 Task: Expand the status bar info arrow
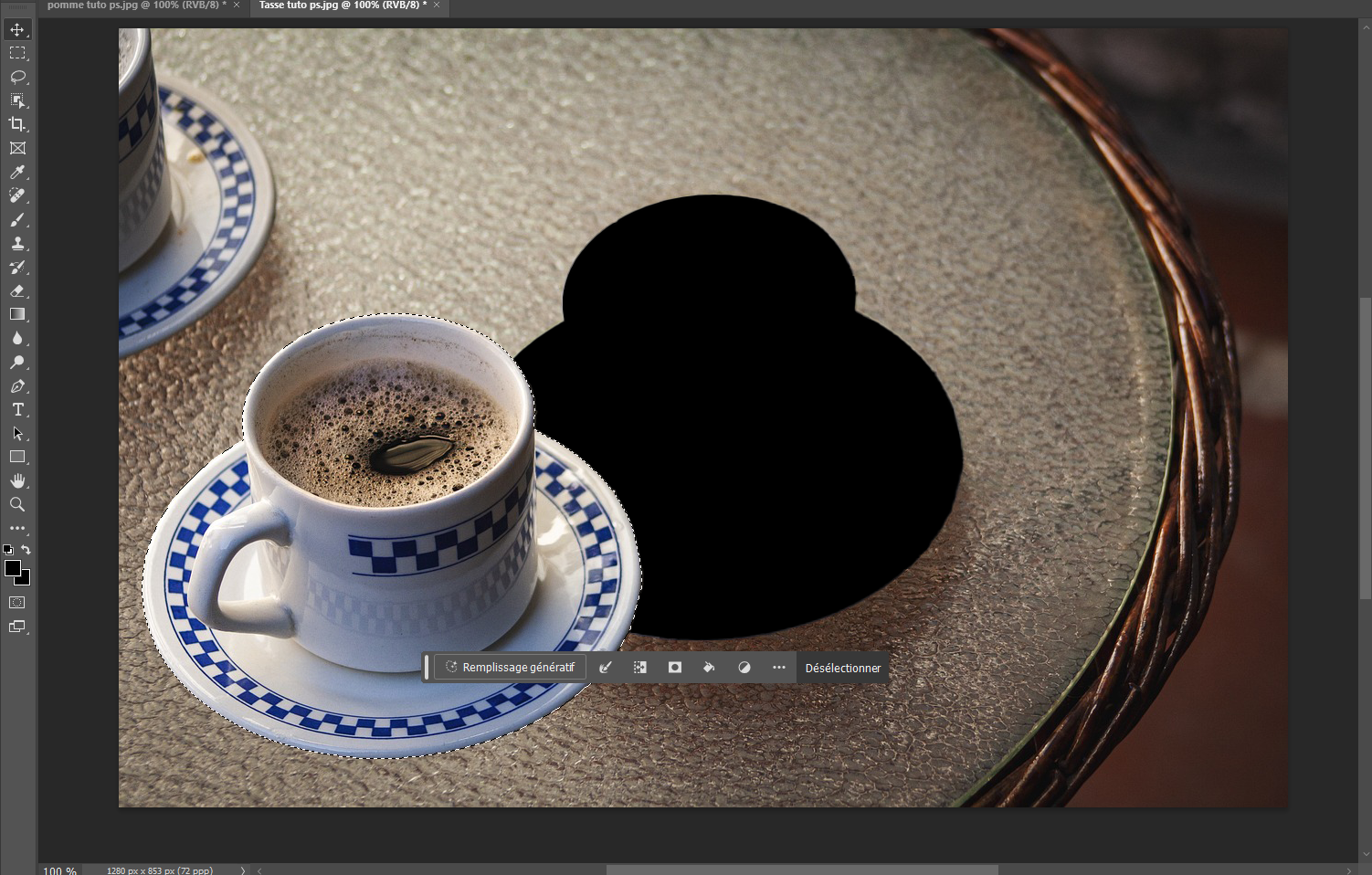tap(242, 870)
